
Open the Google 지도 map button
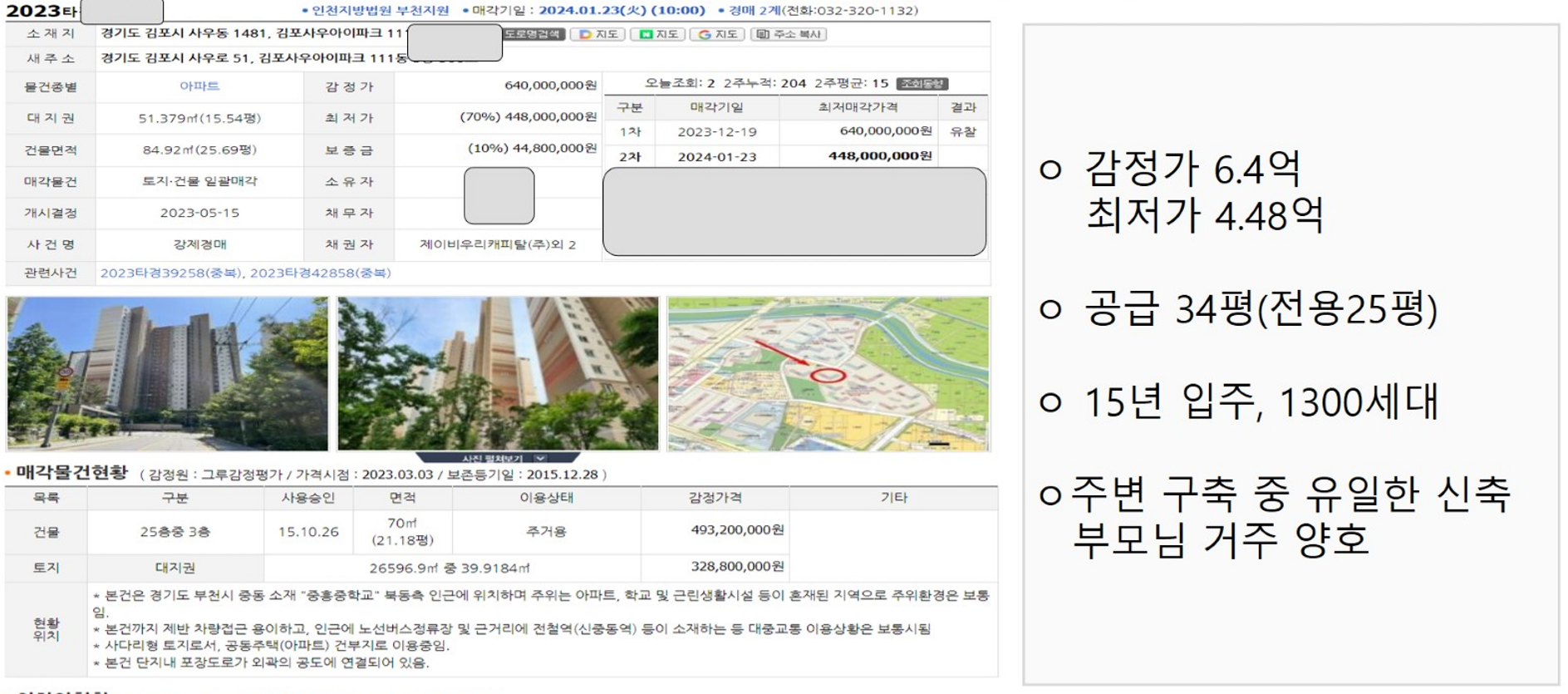[717, 34]
